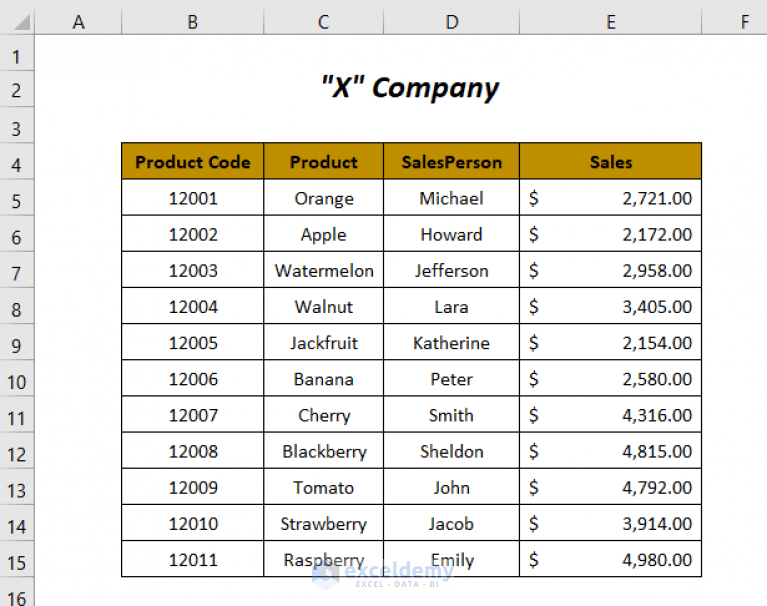Click the Watermelon product cell
This screenshot has width=767, height=606.
pos(323,270)
